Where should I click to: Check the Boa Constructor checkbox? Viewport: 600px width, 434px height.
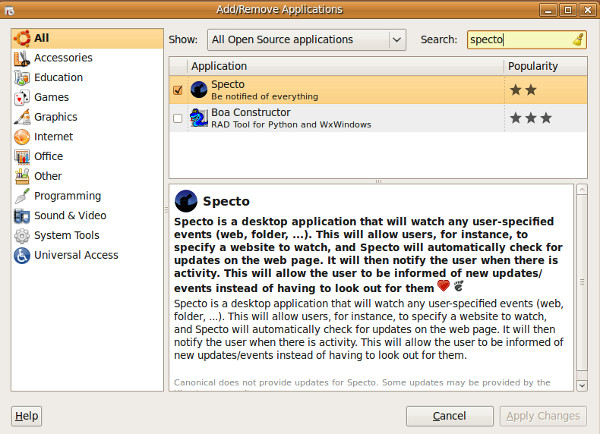click(x=178, y=118)
